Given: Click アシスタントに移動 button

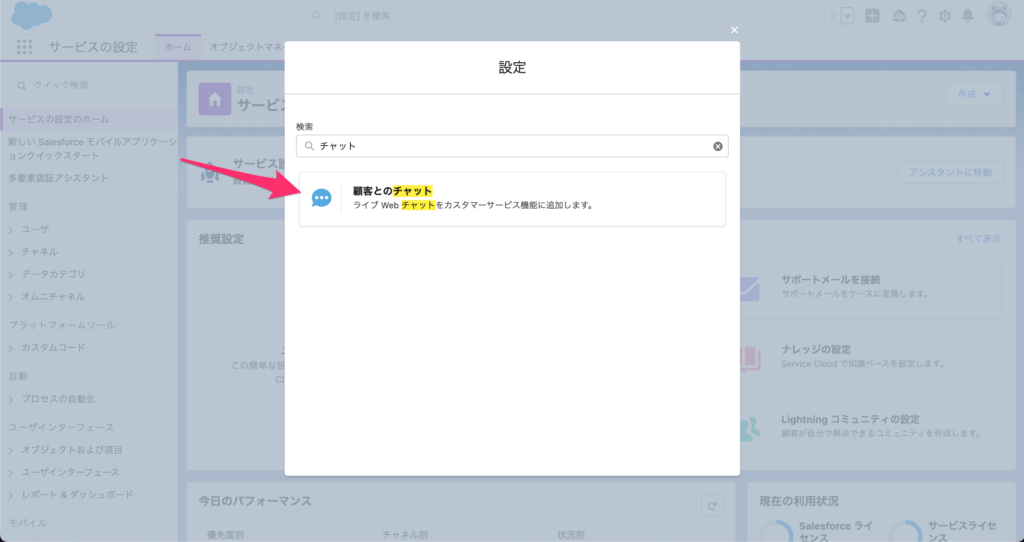Looking at the screenshot, I should (x=950, y=172).
